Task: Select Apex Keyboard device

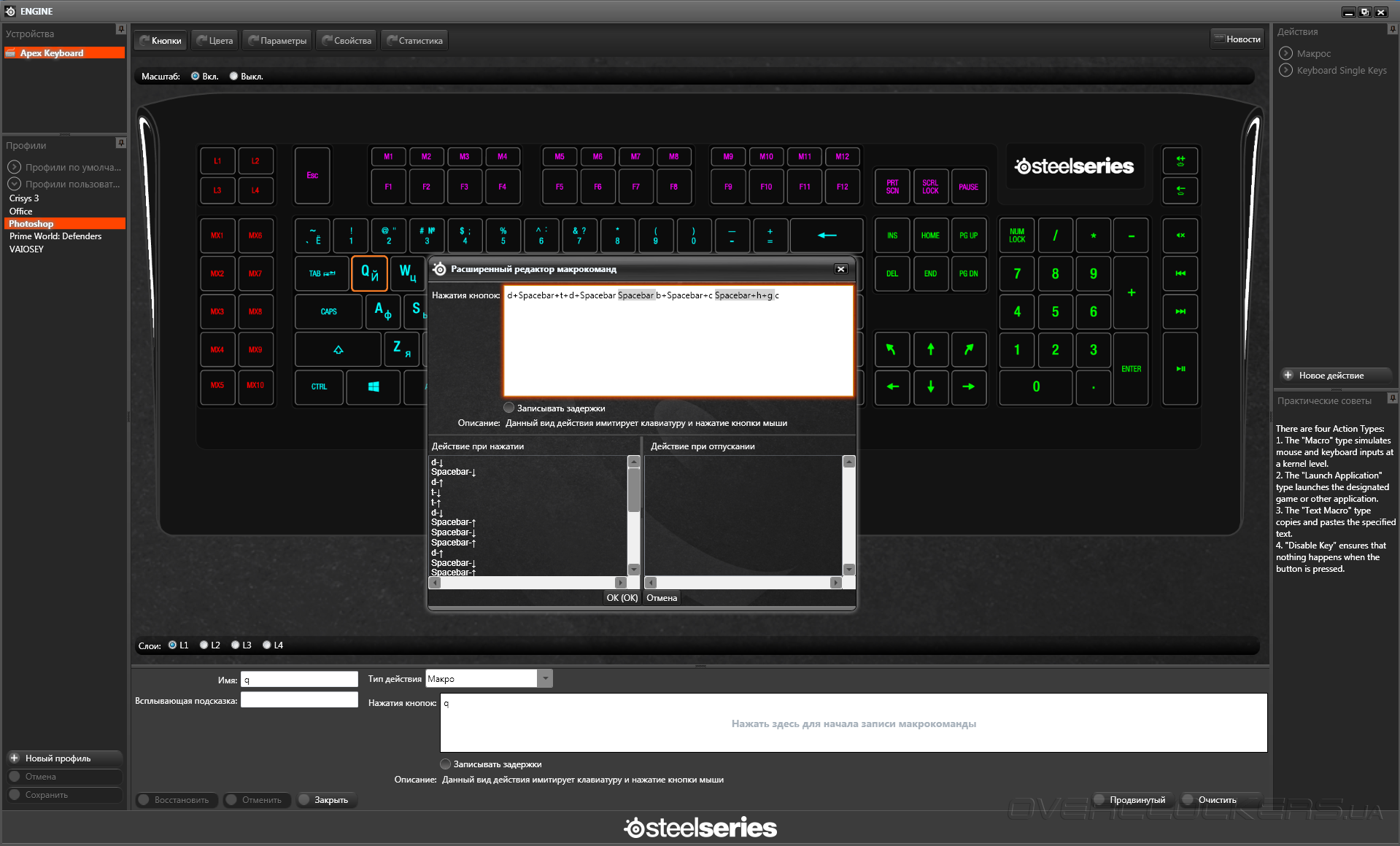Action: point(64,53)
